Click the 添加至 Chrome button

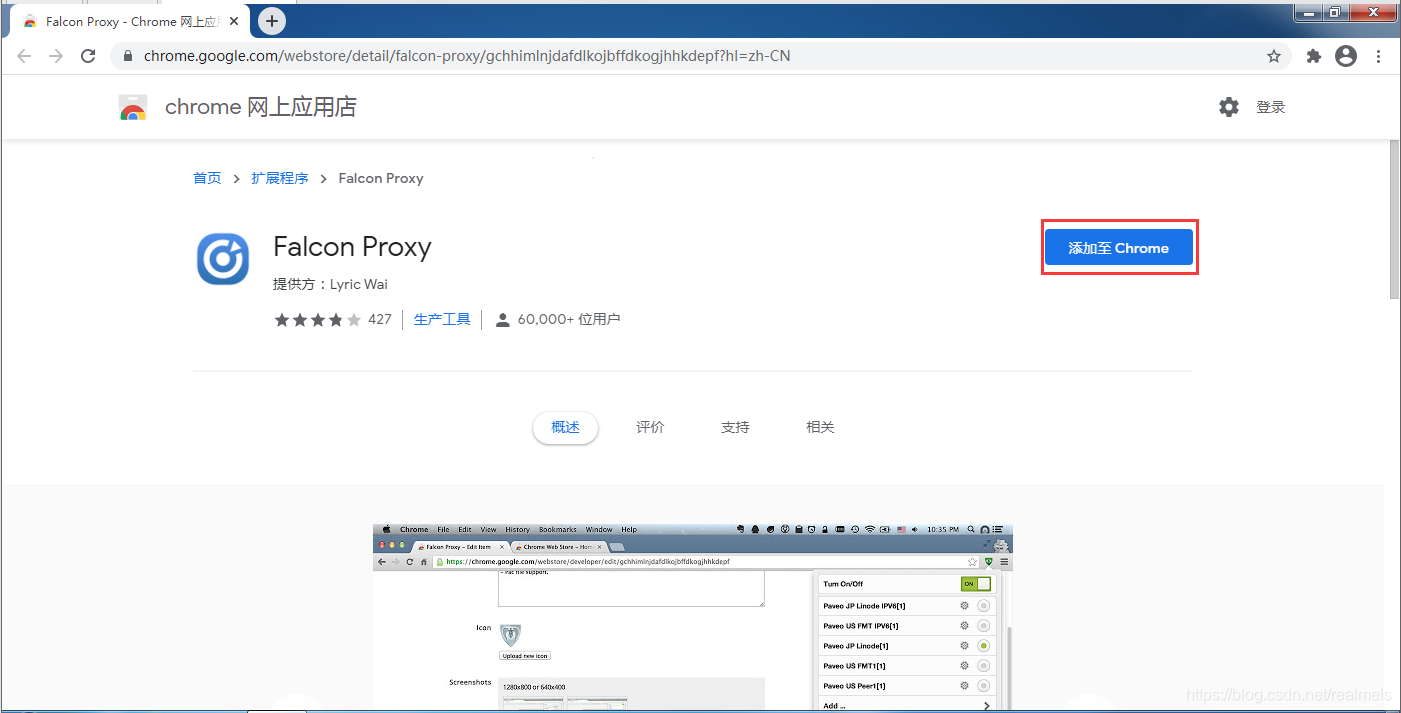pyautogui.click(x=1119, y=248)
